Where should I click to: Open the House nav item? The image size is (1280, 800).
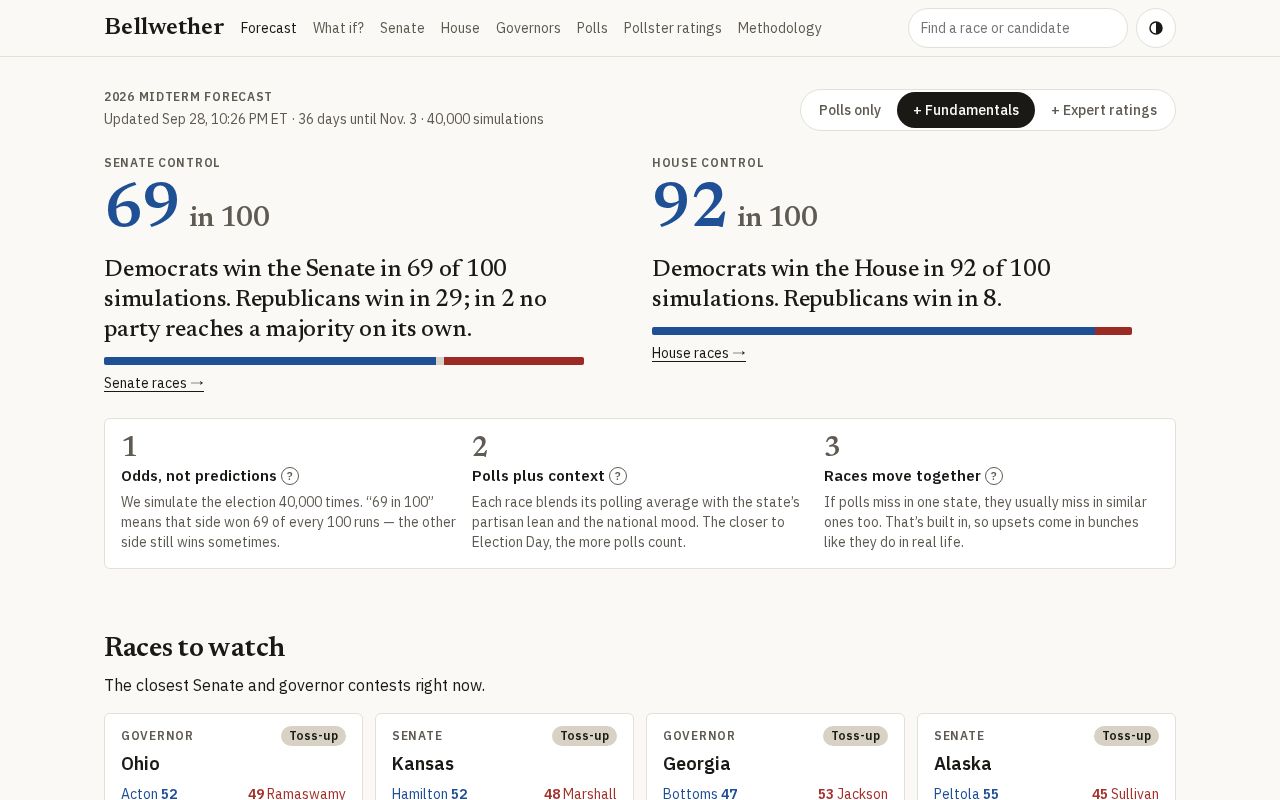460,28
